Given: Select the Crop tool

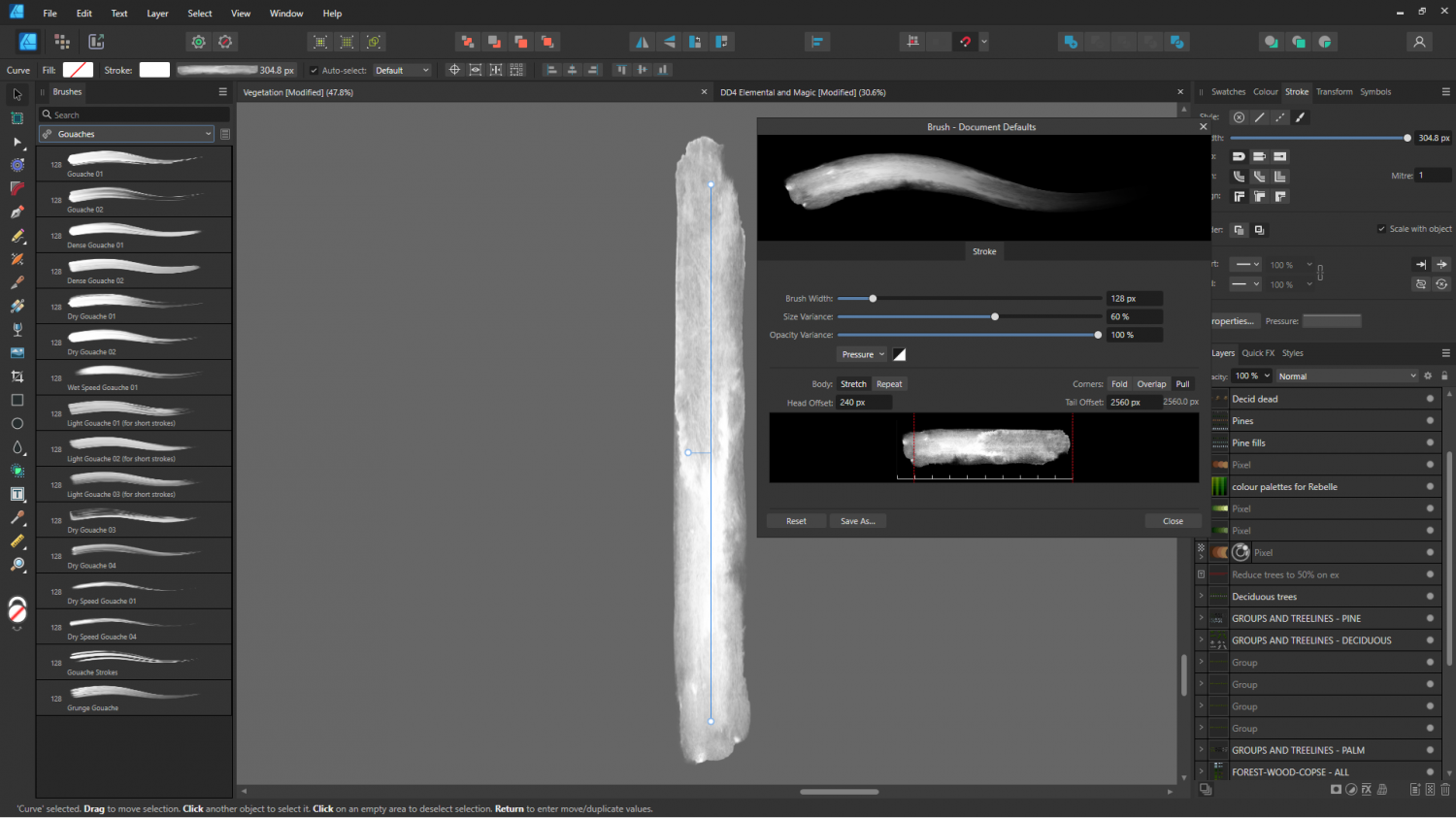Looking at the screenshot, I should (x=17, y=376).
